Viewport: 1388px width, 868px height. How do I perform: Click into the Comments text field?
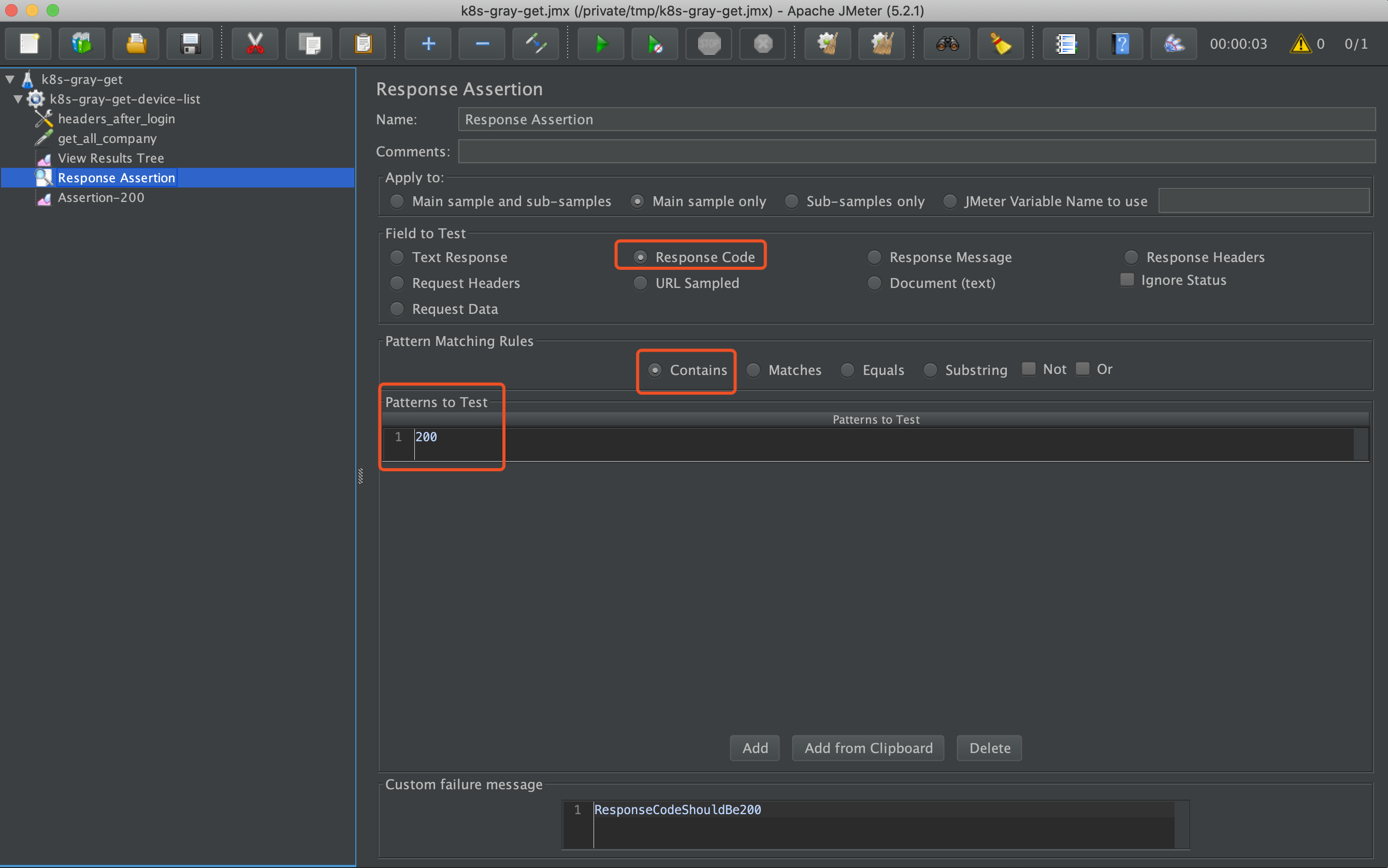(916, 152)
